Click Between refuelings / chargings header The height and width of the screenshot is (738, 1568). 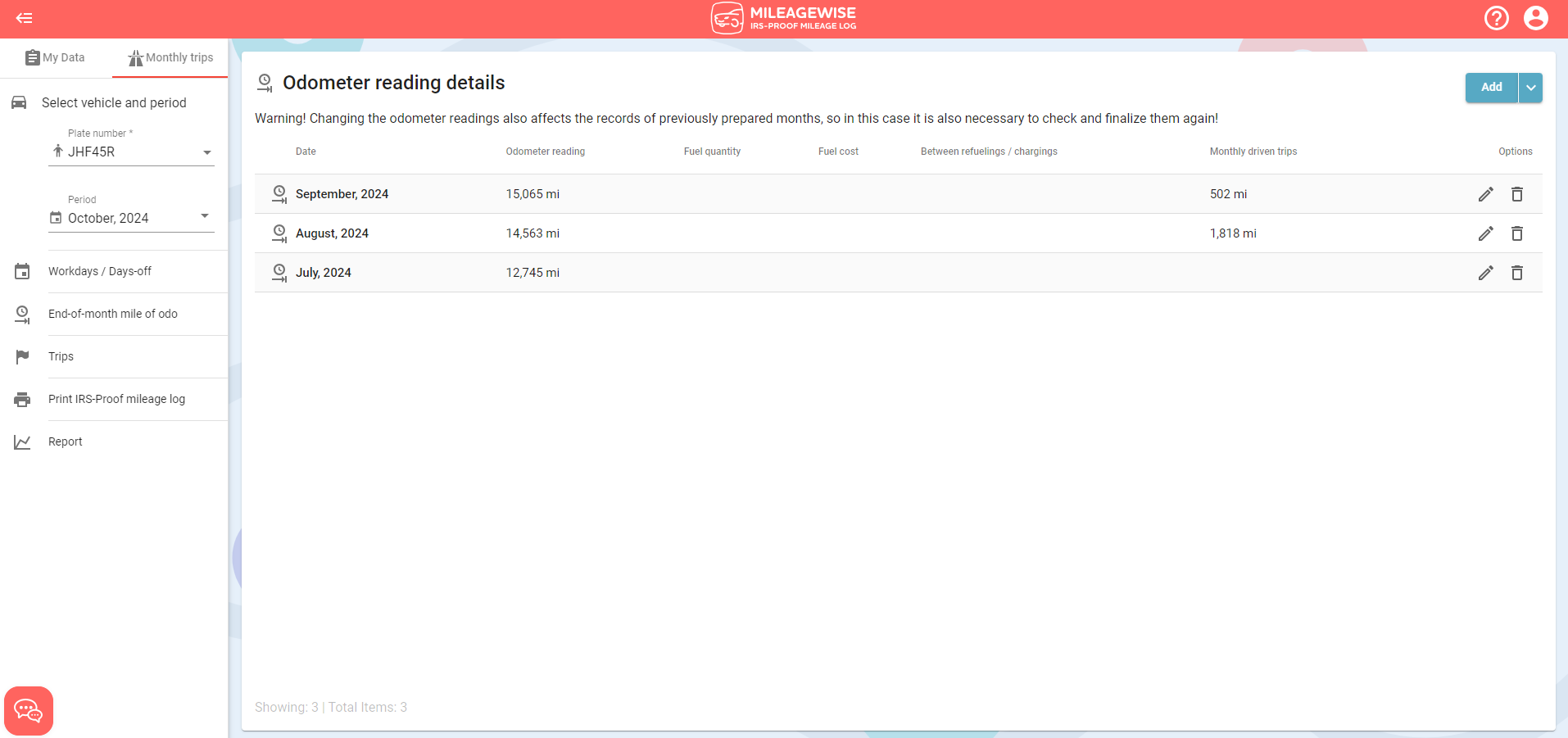pyautogui.click(x=989, y=152)
